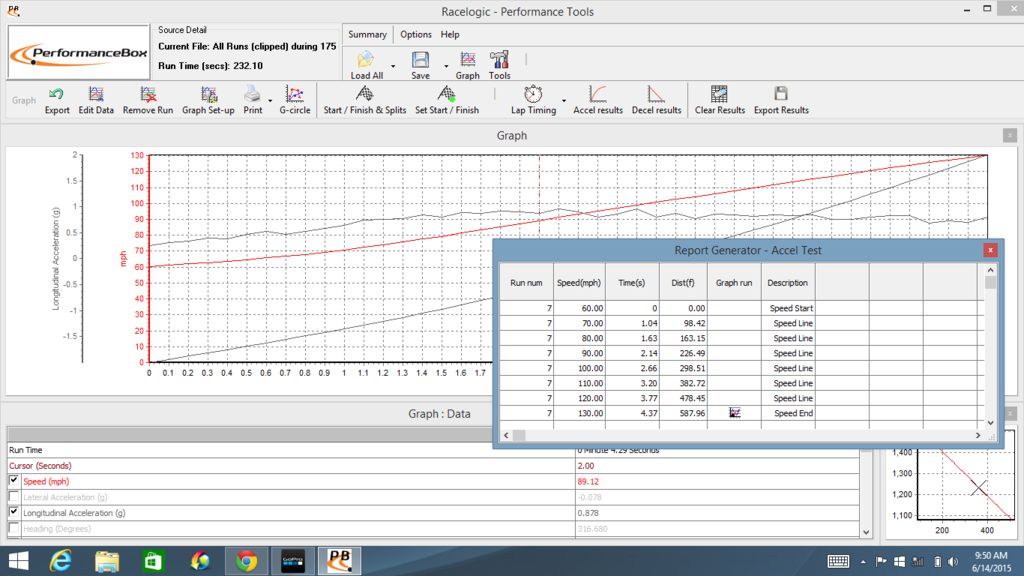Open Windows Store from taskbar
Image resolution: width=1024 pixels, height=576 pixels.
point(153,561)
